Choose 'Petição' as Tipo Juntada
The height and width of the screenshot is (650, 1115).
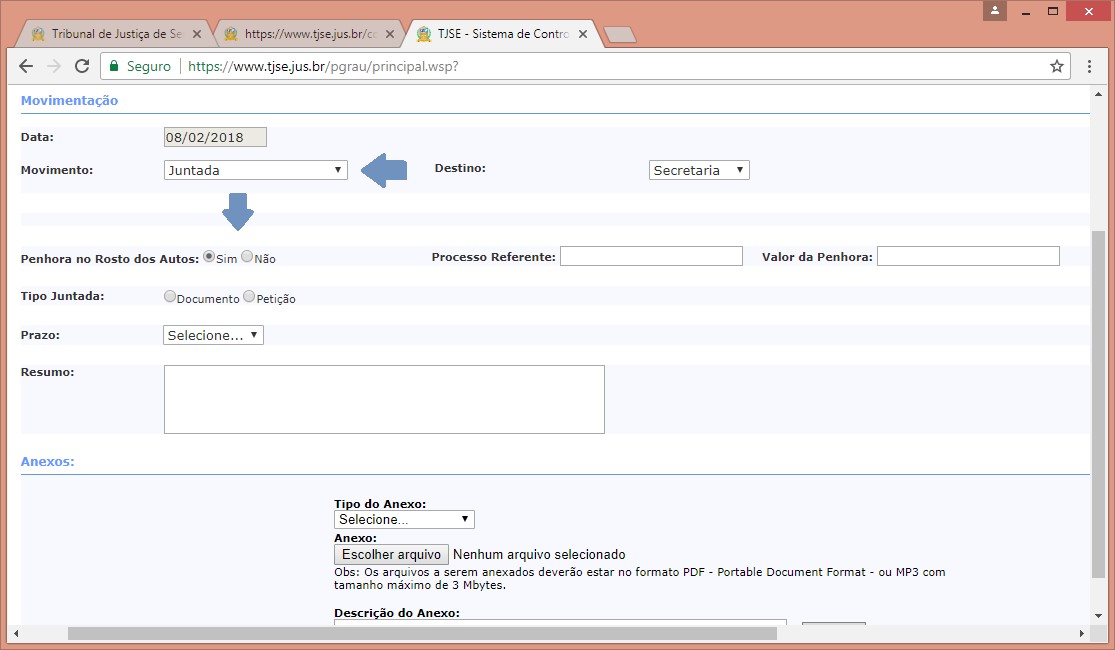(250, 297)
